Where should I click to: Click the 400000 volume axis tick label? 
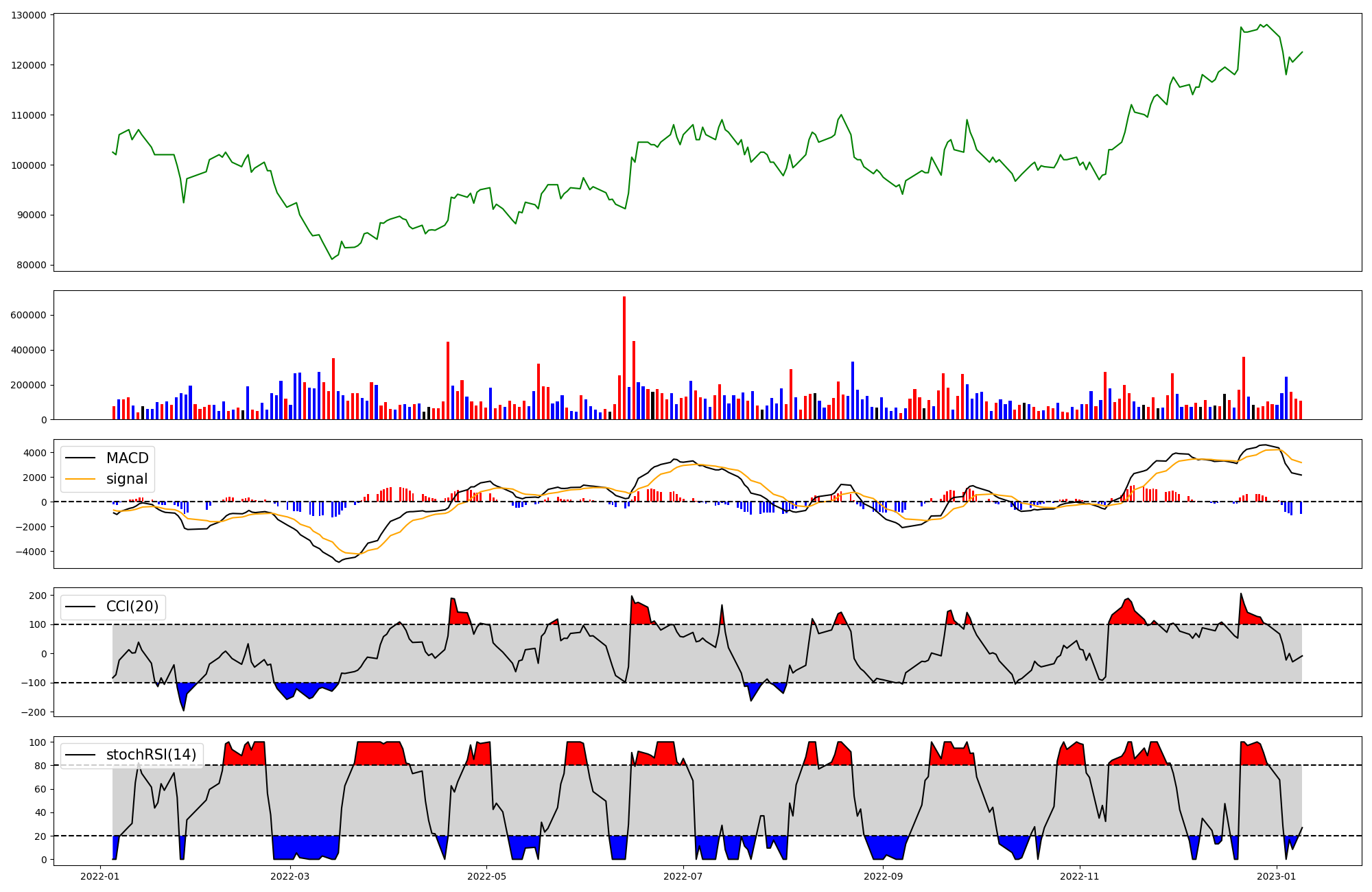tap(29, 351)
